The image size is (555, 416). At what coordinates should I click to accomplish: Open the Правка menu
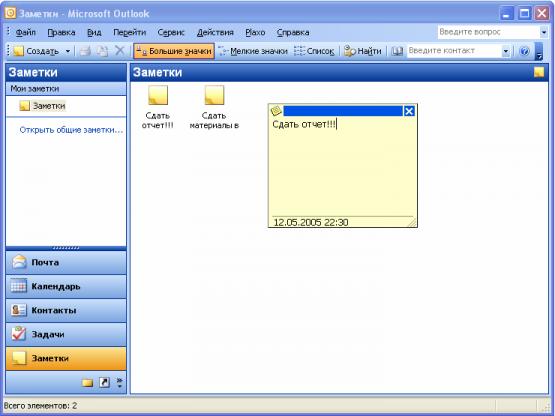click(61, 33)
